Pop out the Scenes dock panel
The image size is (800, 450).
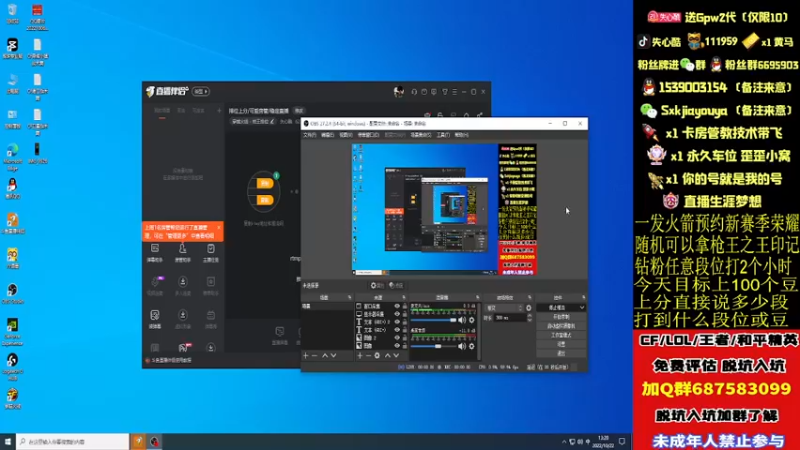pyautogui.click(x=349, y=297)
